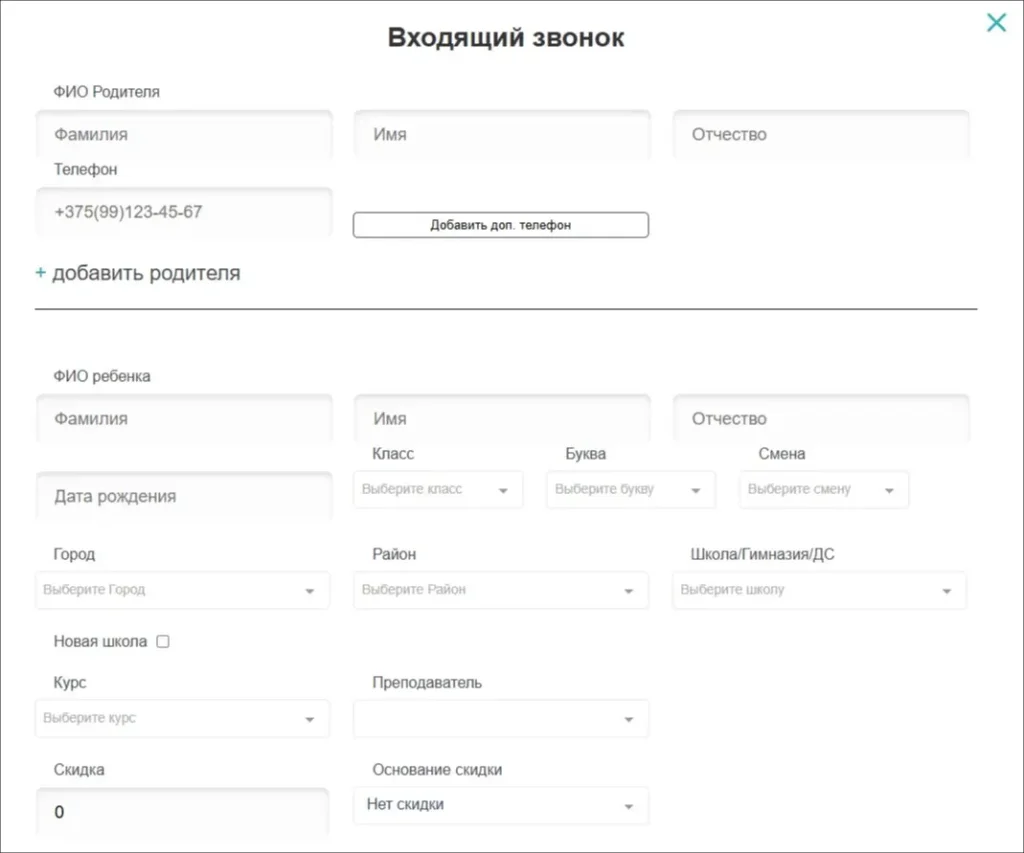Open the Основание скидки dropdown
The height and width of the screenshot is (853, 1024).
pos(627,805)
